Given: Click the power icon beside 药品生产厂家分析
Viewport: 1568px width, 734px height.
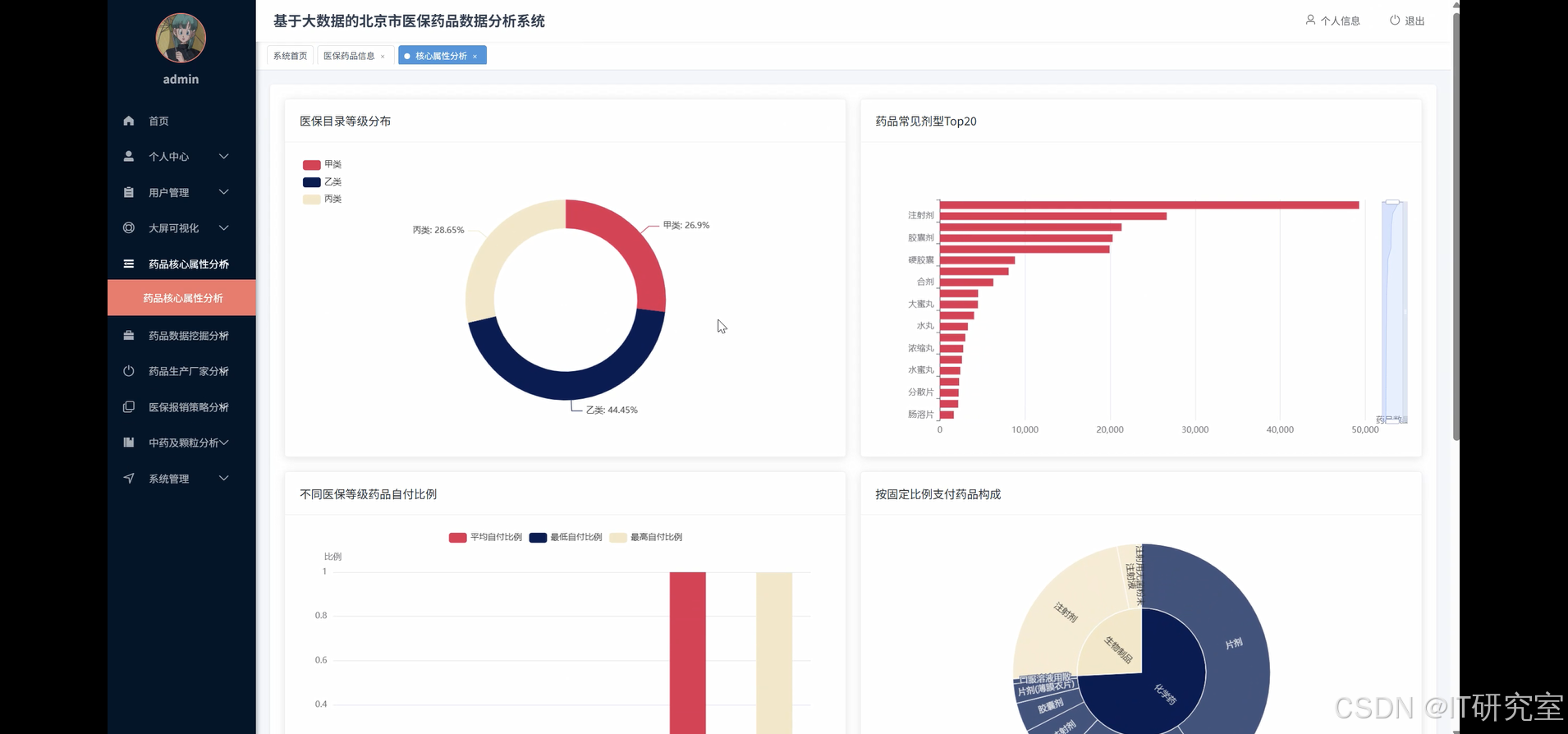Looking at the screenshot, I should 129,371.
